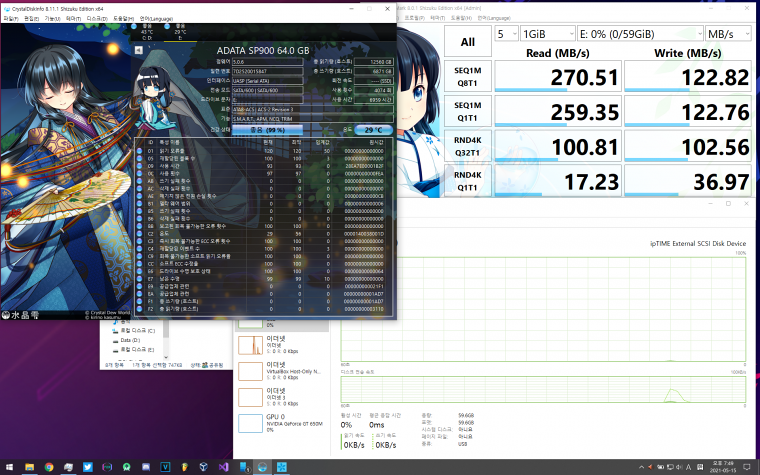
Task: Run the SEQ1M Q1T1 test
Action: pyautogui.click(x=468, y=111)
